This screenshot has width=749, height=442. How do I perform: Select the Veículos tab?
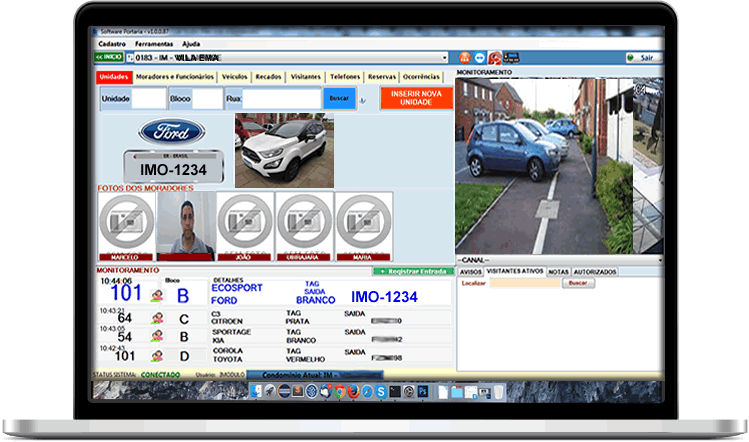(235, 76)
